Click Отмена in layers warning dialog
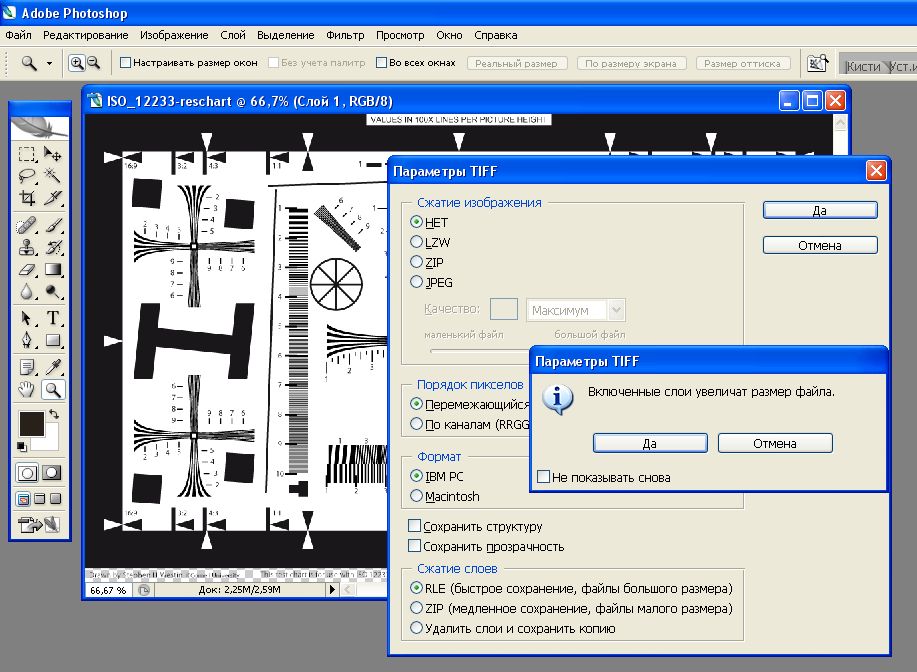 click(x=775, y=443)
